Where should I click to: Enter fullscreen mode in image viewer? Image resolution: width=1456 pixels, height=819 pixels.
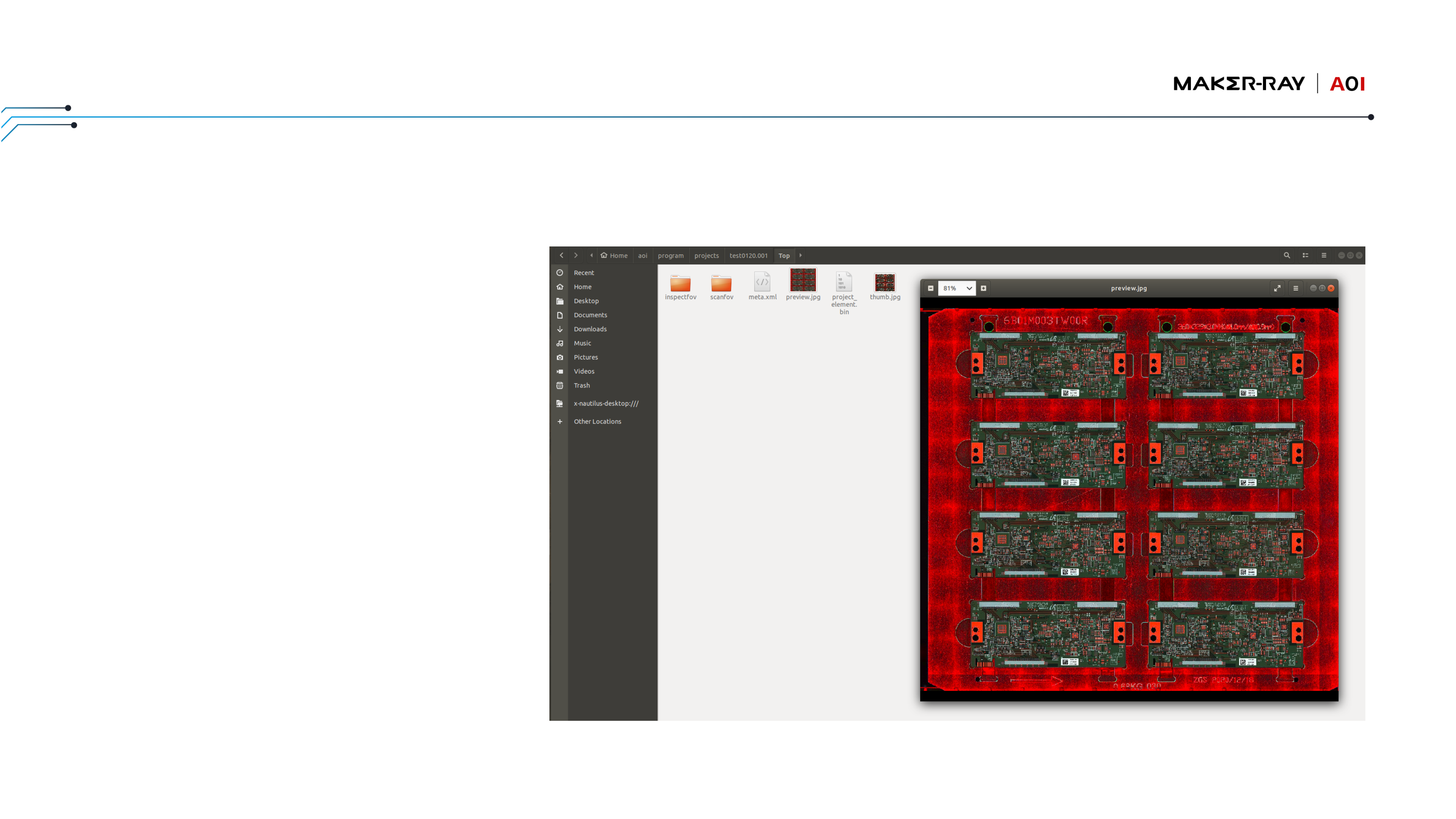click(x=1277, y=288)
